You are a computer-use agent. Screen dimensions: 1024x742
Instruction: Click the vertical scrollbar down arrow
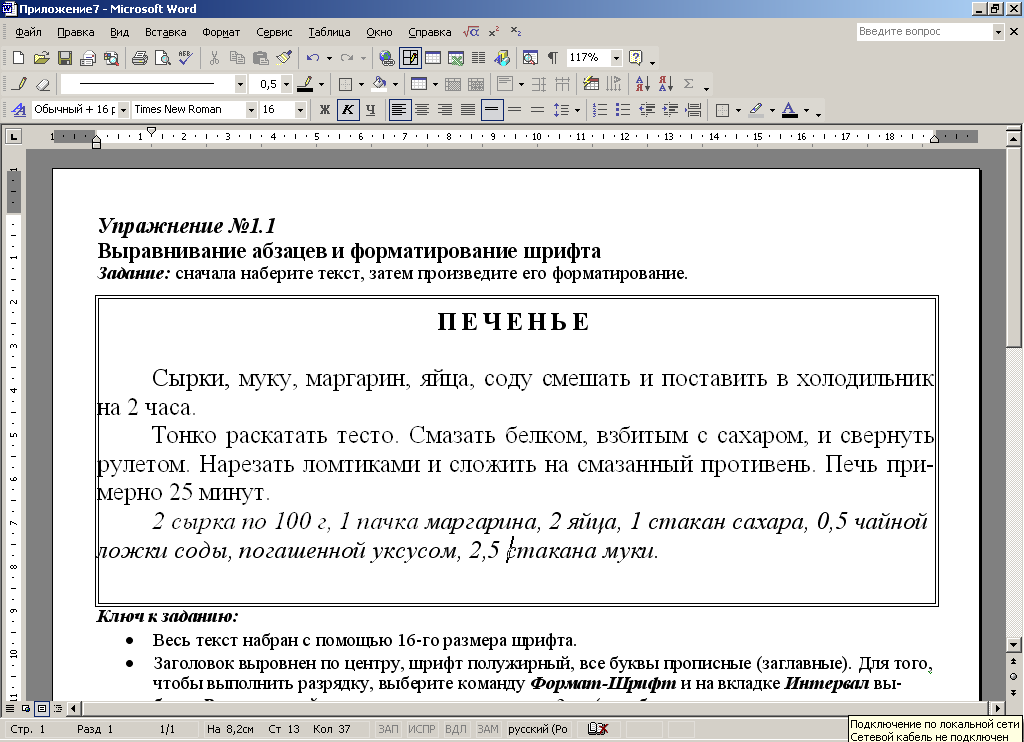1014,645
